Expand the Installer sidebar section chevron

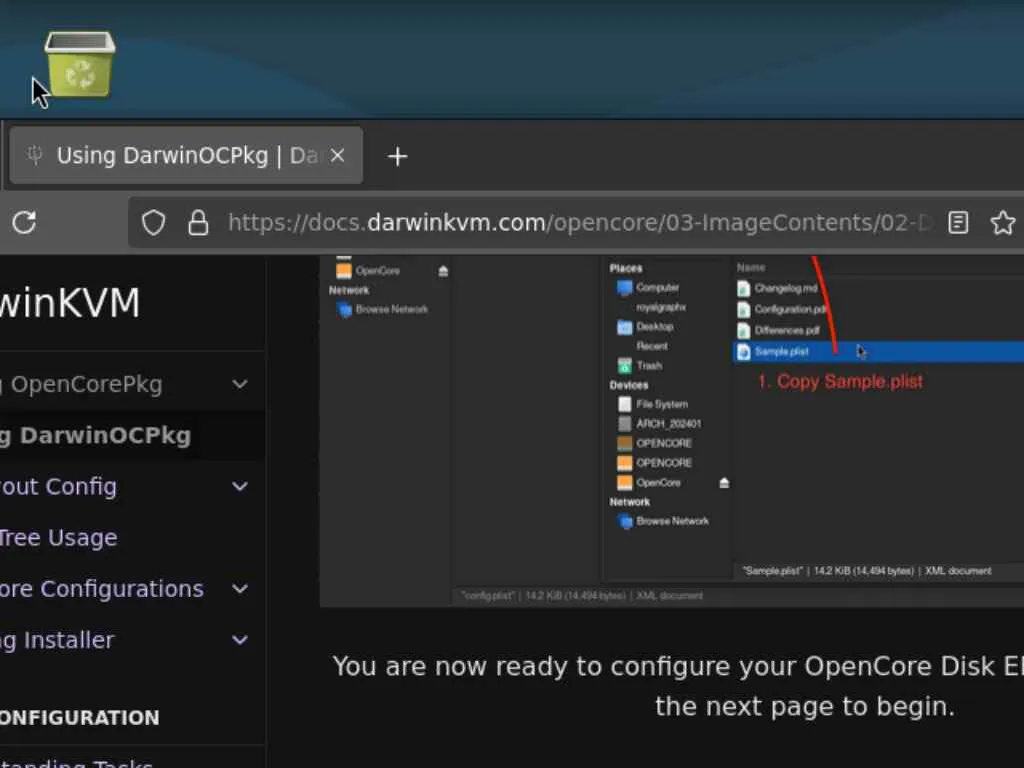(x=240, y=639)
